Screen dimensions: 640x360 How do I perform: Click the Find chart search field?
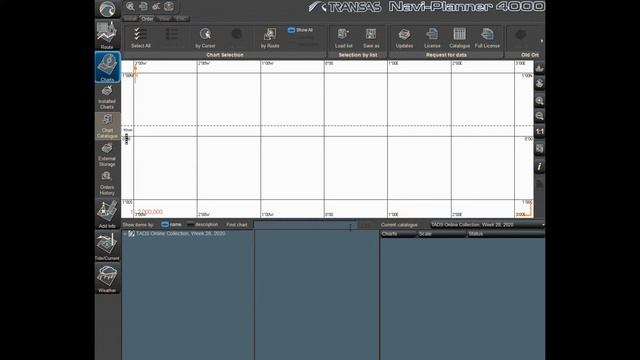click(x=305, y=224)
